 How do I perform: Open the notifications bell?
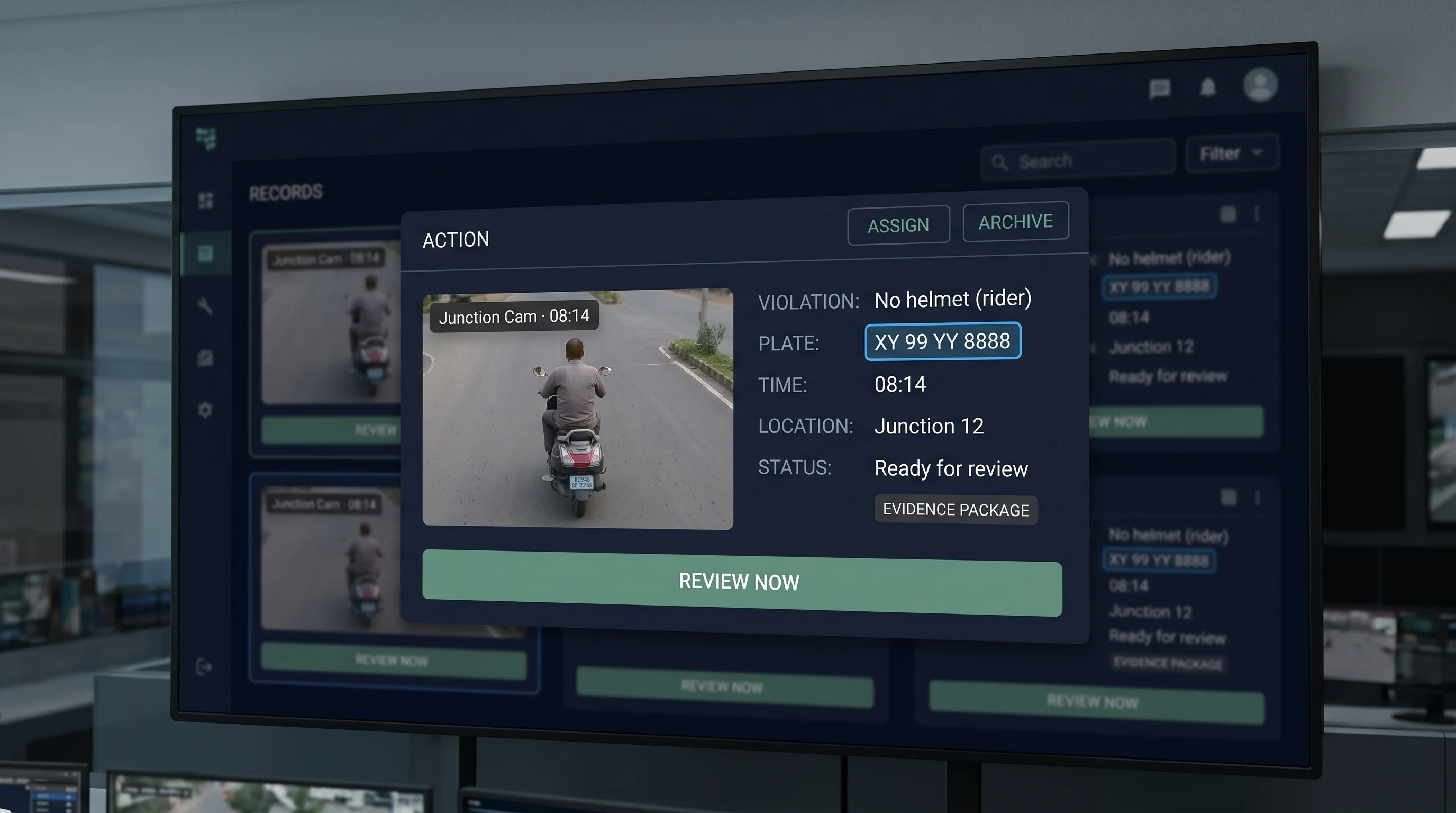1208,87
